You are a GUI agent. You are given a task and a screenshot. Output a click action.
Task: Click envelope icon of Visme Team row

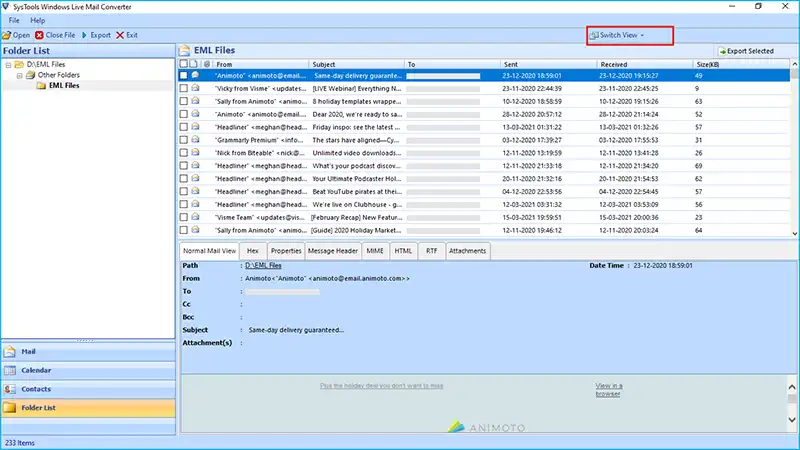pos(195,217)
